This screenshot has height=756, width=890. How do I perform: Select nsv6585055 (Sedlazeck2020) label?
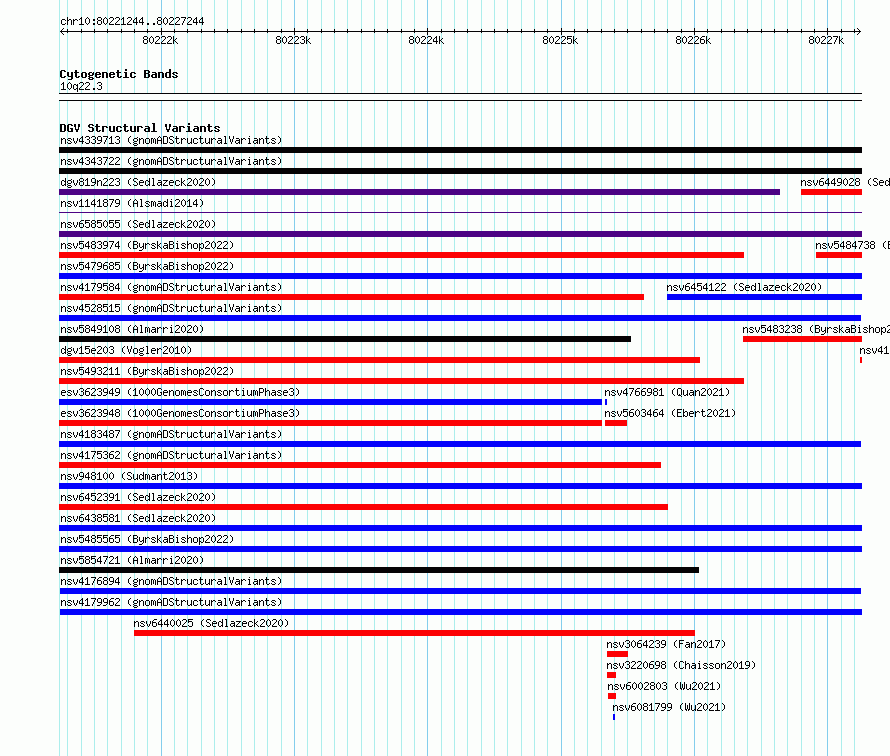click(138, 224)
